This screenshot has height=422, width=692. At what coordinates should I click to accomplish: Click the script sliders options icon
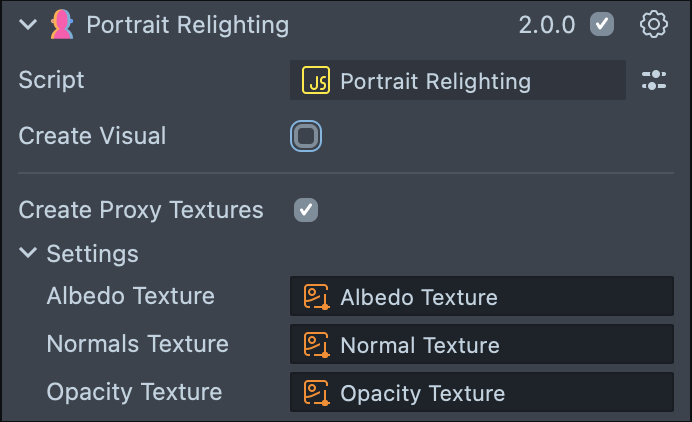(x=653, y=81)
